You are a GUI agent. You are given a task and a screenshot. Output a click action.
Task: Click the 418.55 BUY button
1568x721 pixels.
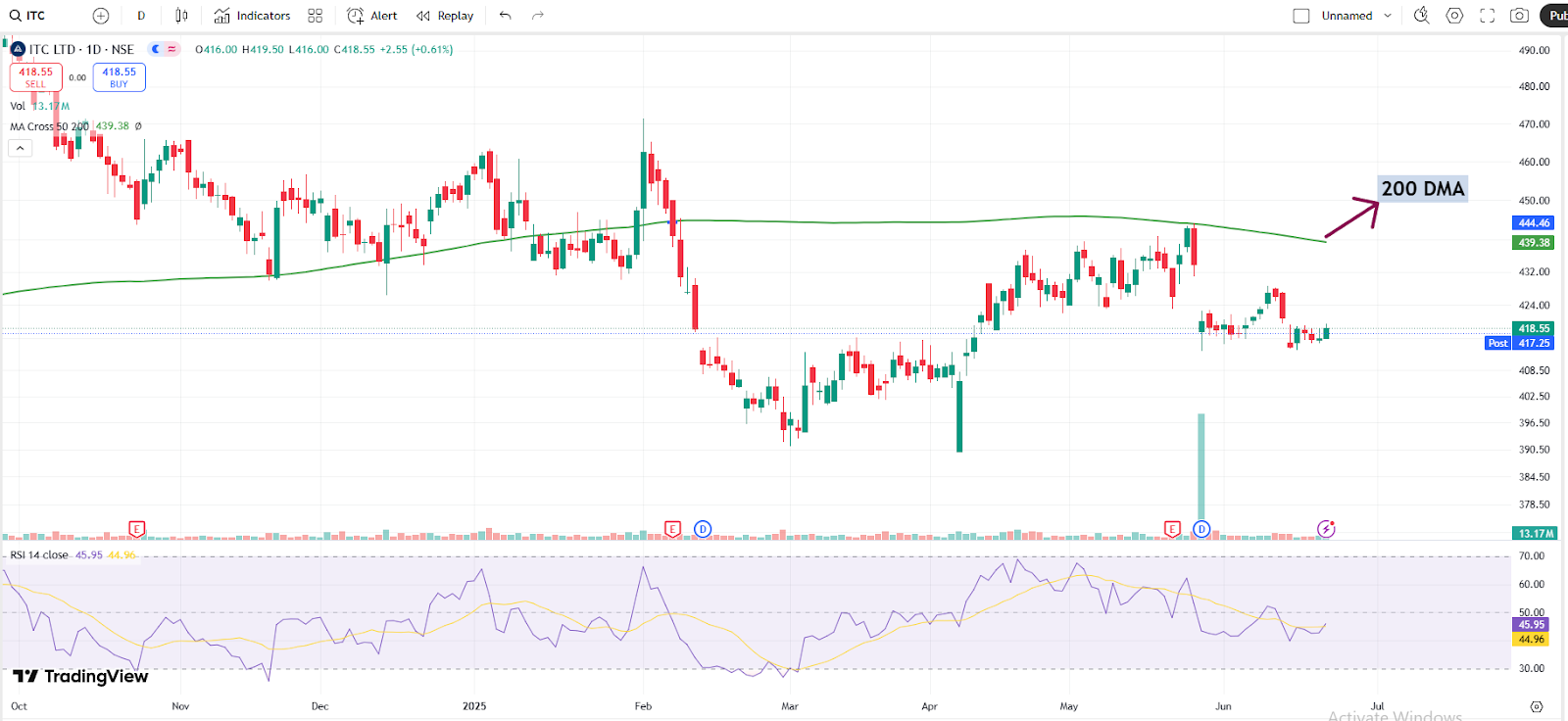pyautogui.click(x=120, y=77)
